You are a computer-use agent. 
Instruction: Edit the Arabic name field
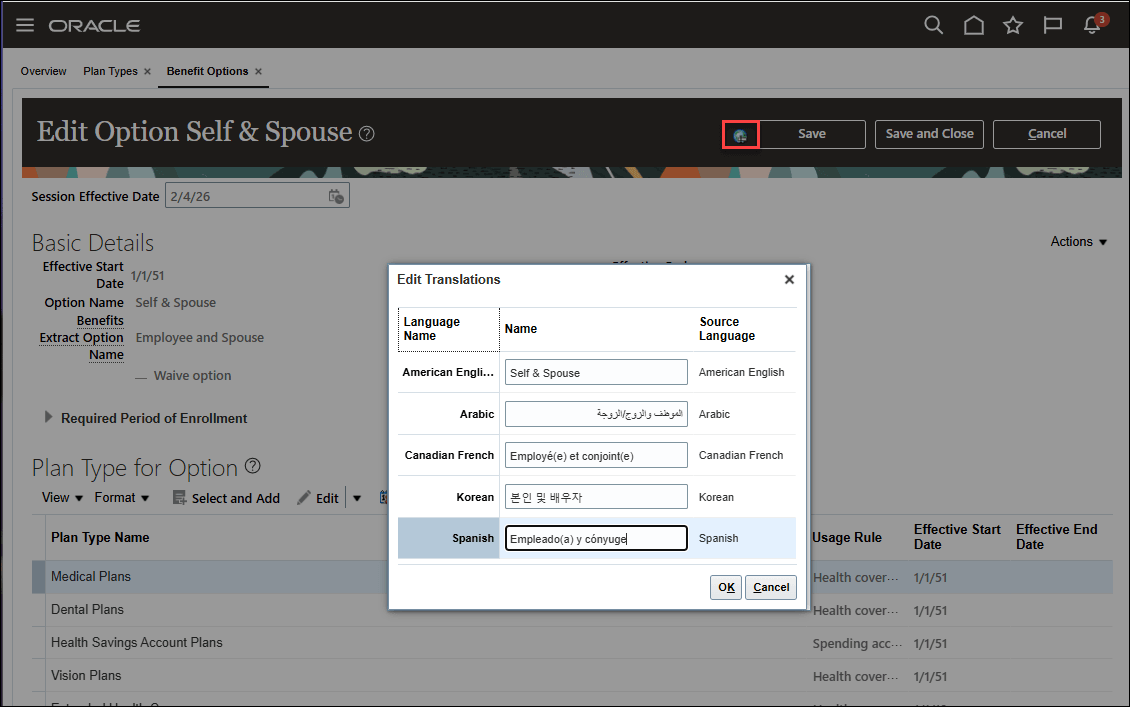point(596,414)
